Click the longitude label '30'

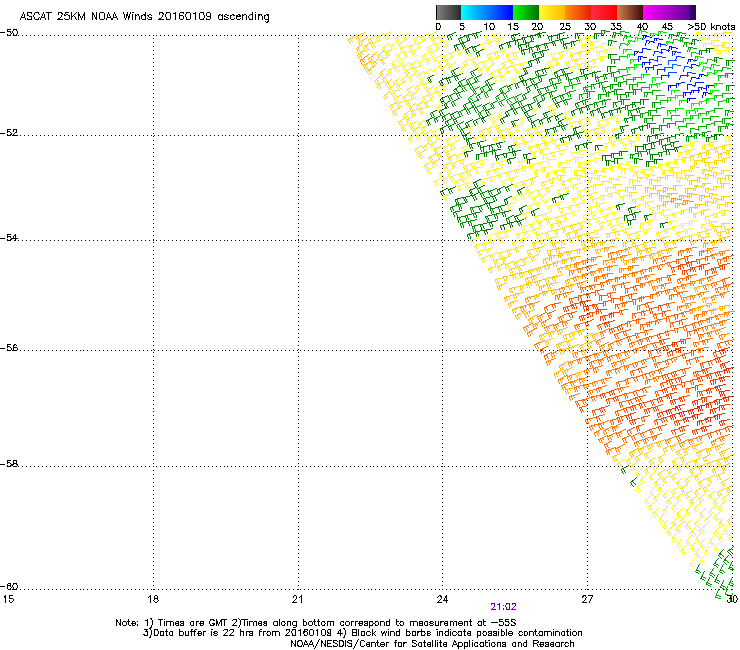(732, 599)
